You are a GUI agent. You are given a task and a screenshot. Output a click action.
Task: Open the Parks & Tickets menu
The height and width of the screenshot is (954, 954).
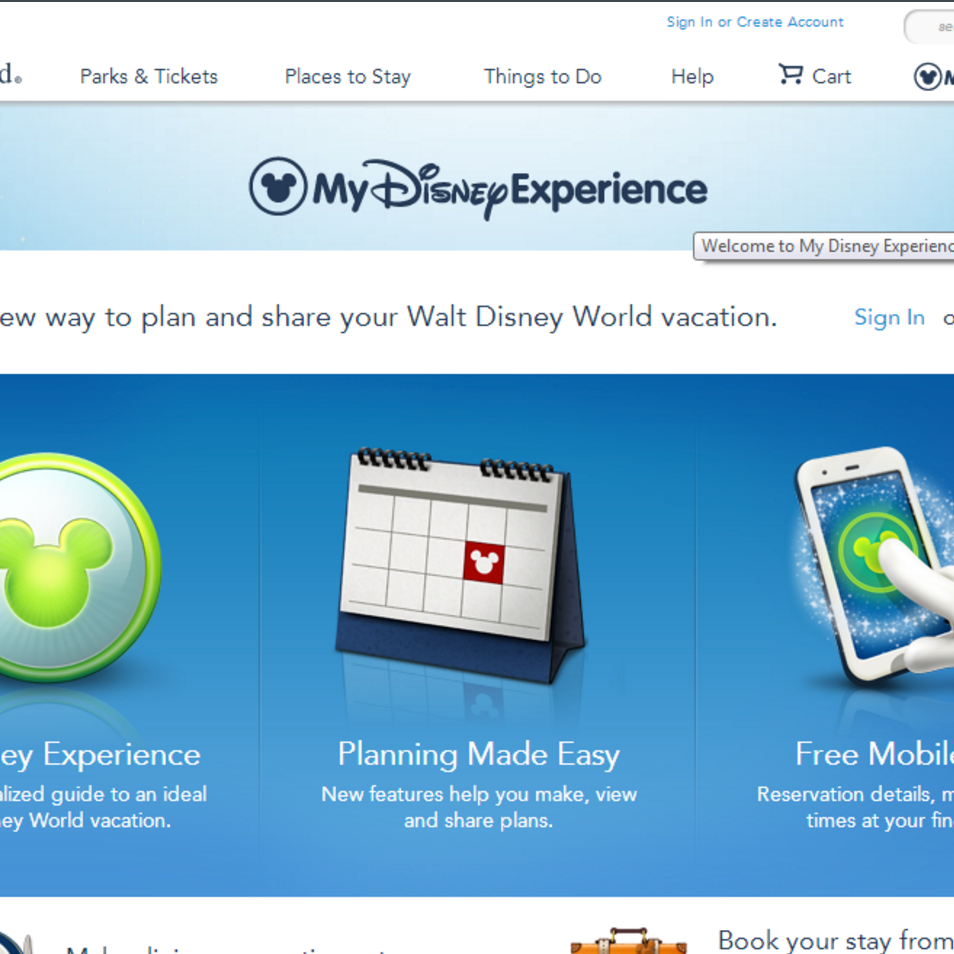click(149, 77)
